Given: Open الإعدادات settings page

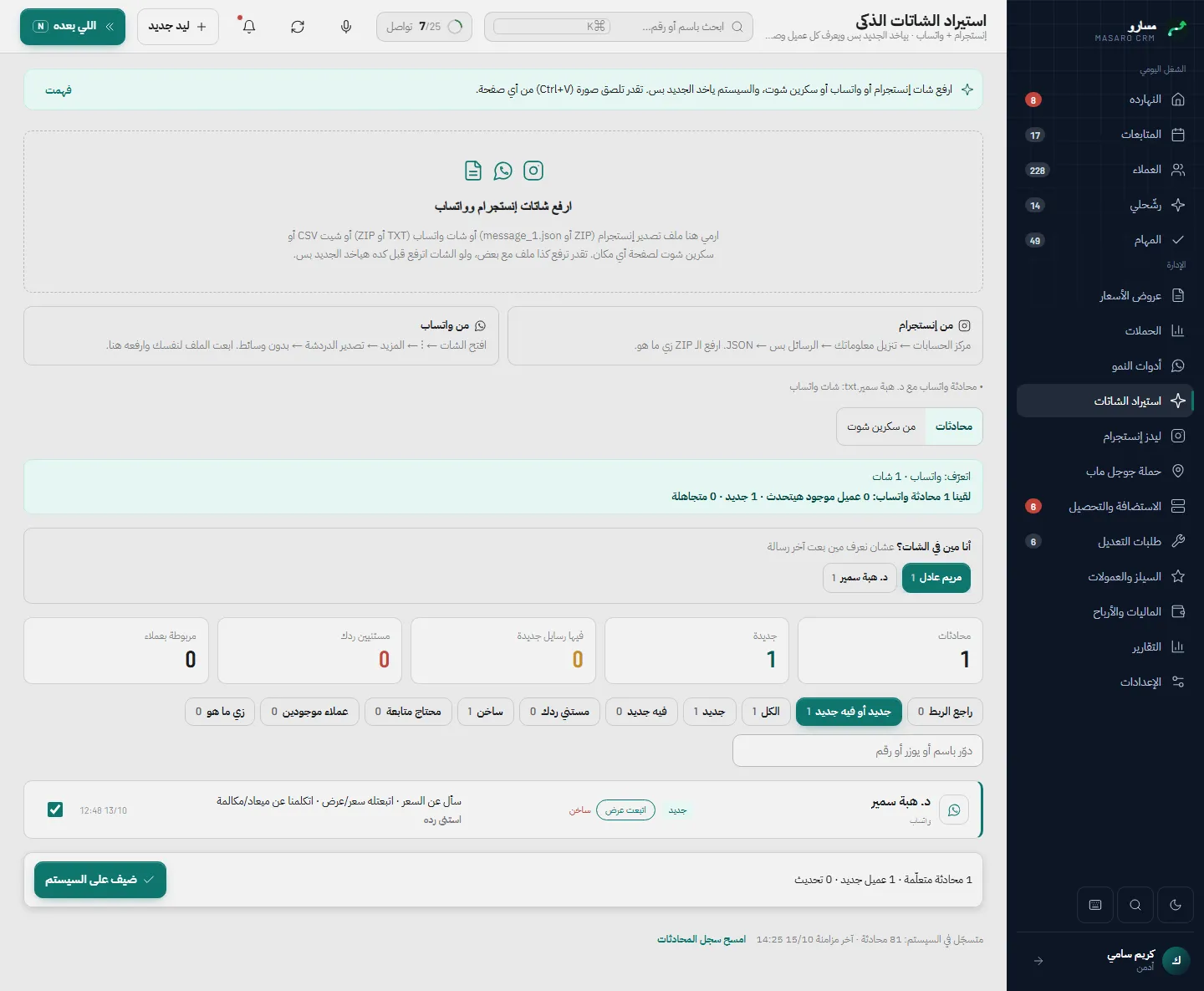Looking at the screenshot, I should click(x=1105, y=682).
